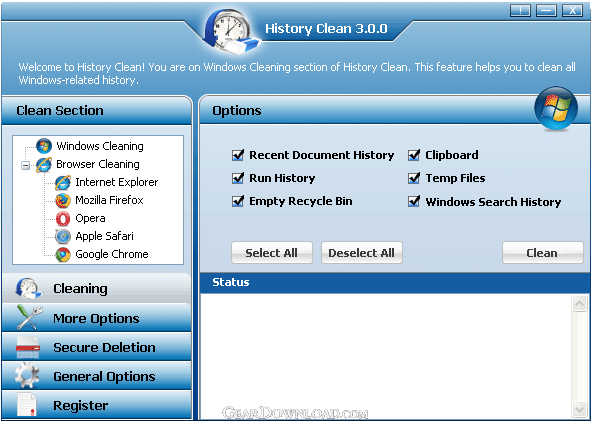Screen dimensions: 592x422
Task: Close the History Clean window
Action: (572, 11)
